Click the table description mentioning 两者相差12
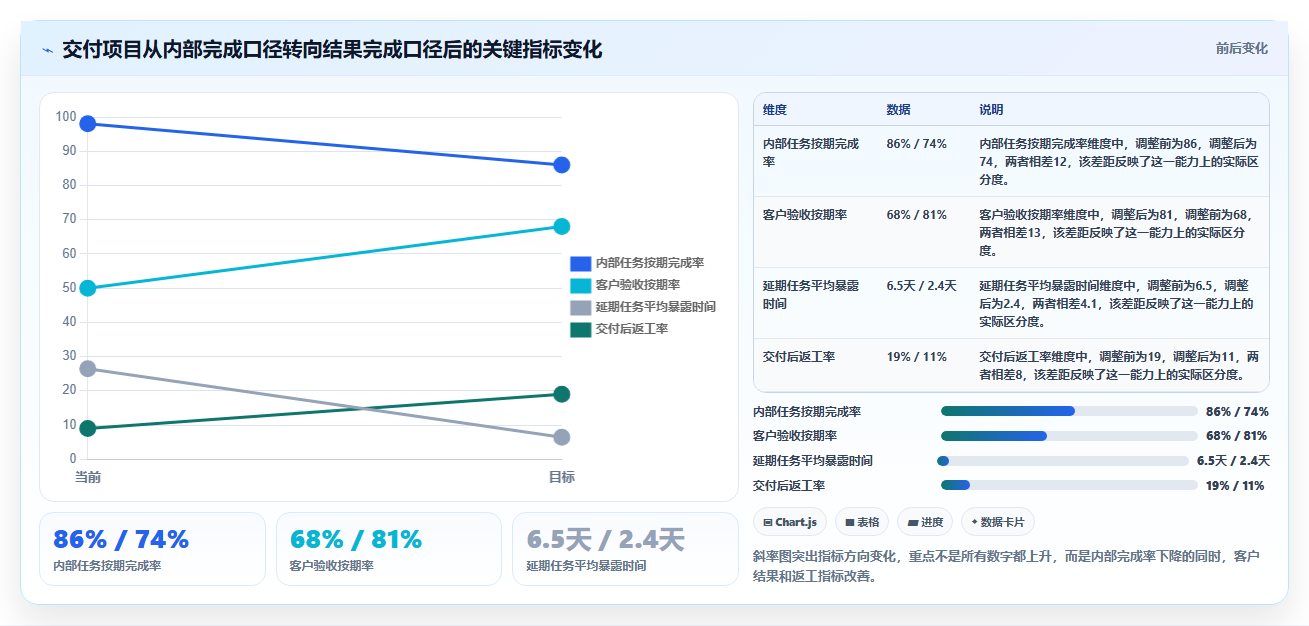This screenshot has width=1309, height=626. point(1119,162)
